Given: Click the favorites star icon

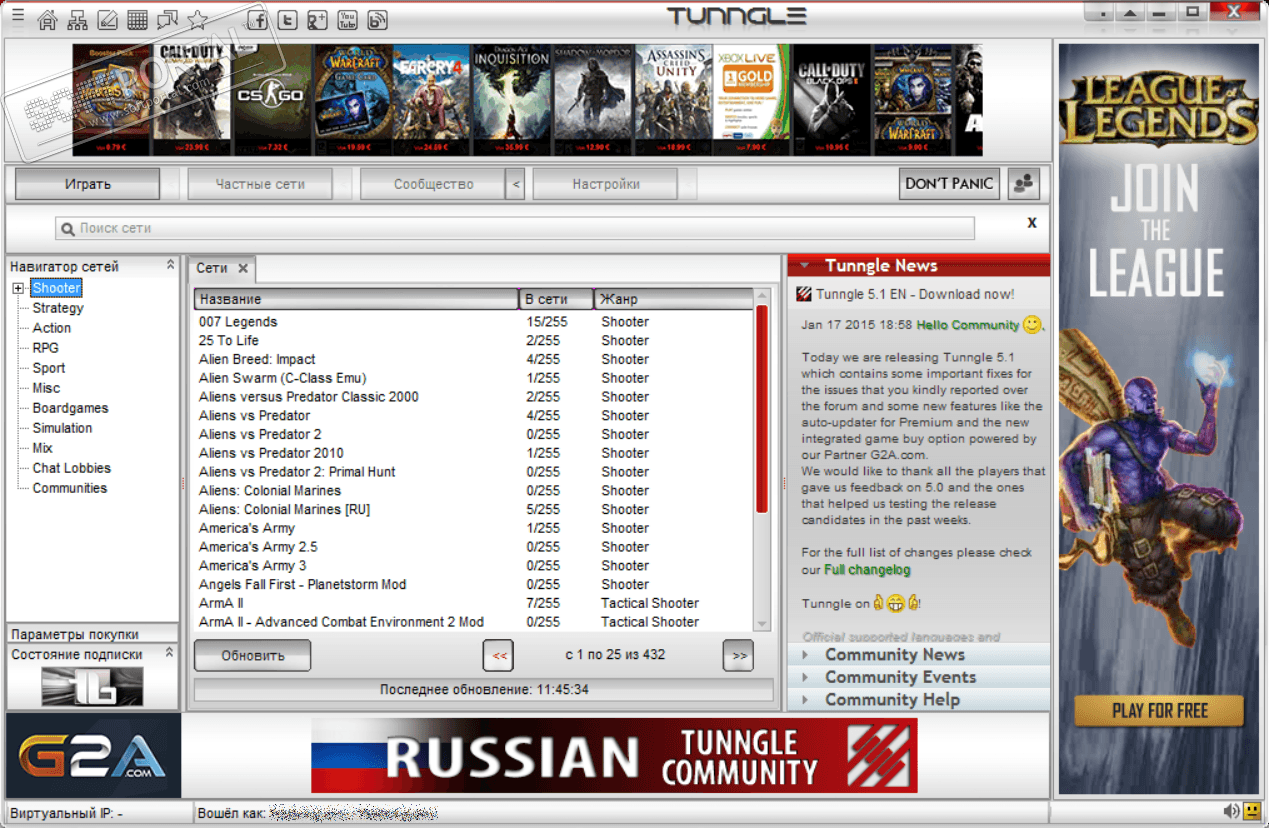Looking at the screenshot, I should tap(198, 19).
